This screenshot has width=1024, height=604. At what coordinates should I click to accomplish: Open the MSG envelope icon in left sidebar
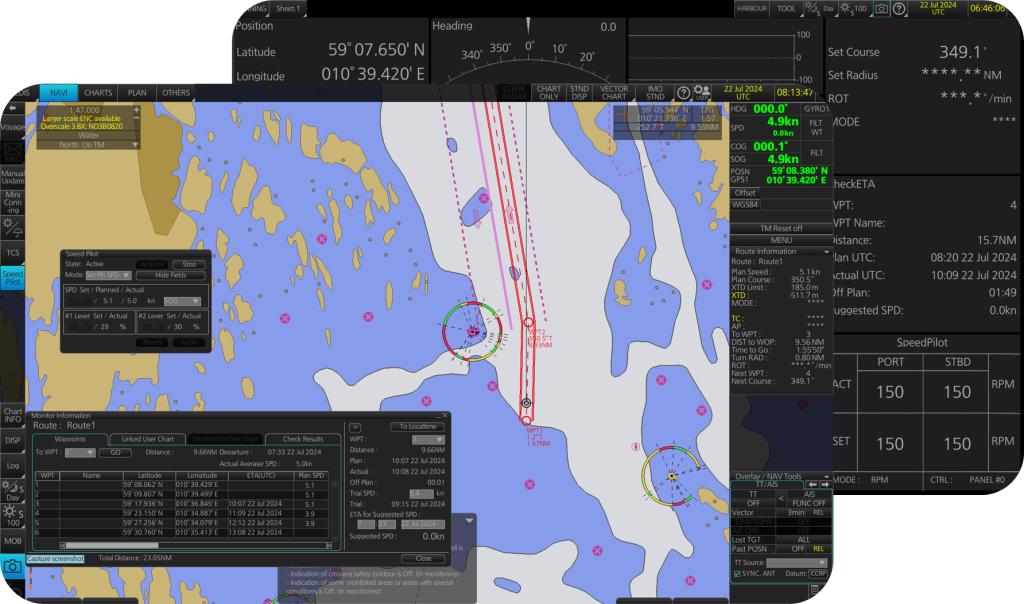pyautogui.click(x=12, y=153)
